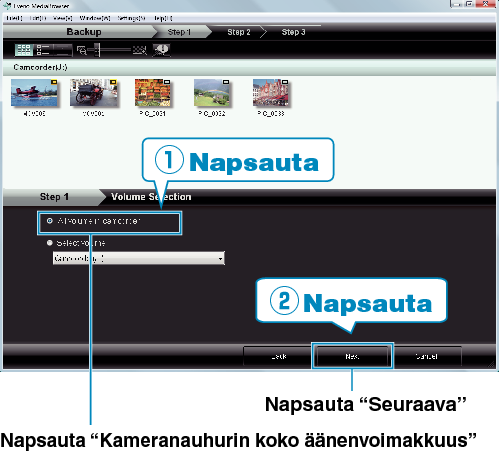This screenshot has width=499, height=452.
Task: Select the Step 3 header tab
Action: [293, 32]
